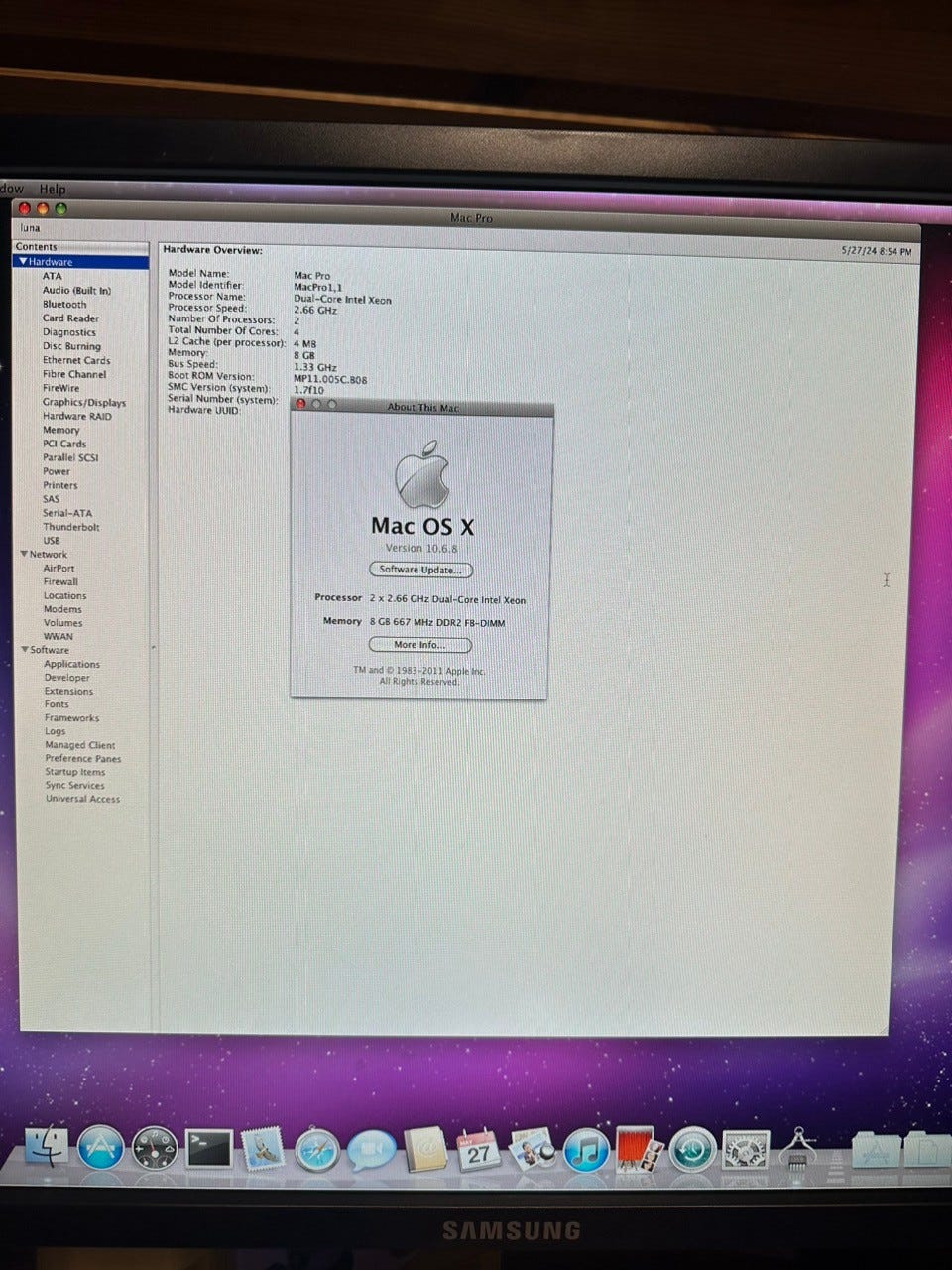Close the About This Mac window
This screenshot has height=1270, width=952.
(x=302, y=405)
